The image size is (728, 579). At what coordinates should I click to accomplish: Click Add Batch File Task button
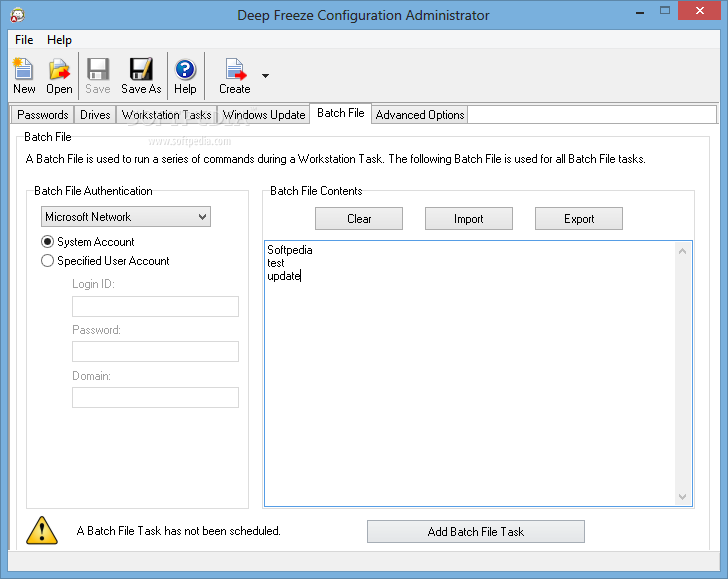coord(476,532)
